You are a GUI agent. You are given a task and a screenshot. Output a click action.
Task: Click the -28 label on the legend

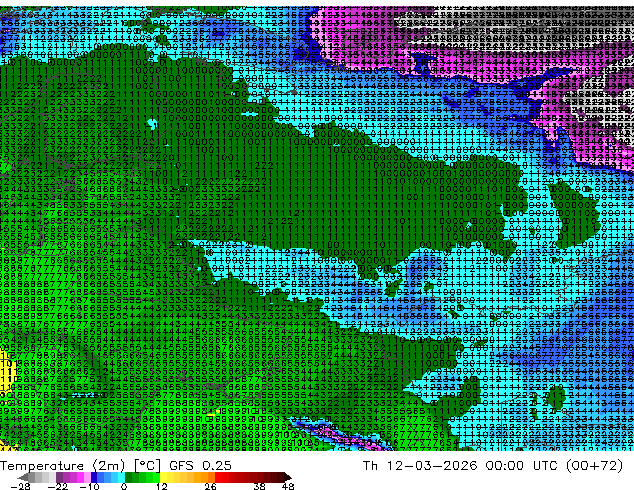pos(21,486)
